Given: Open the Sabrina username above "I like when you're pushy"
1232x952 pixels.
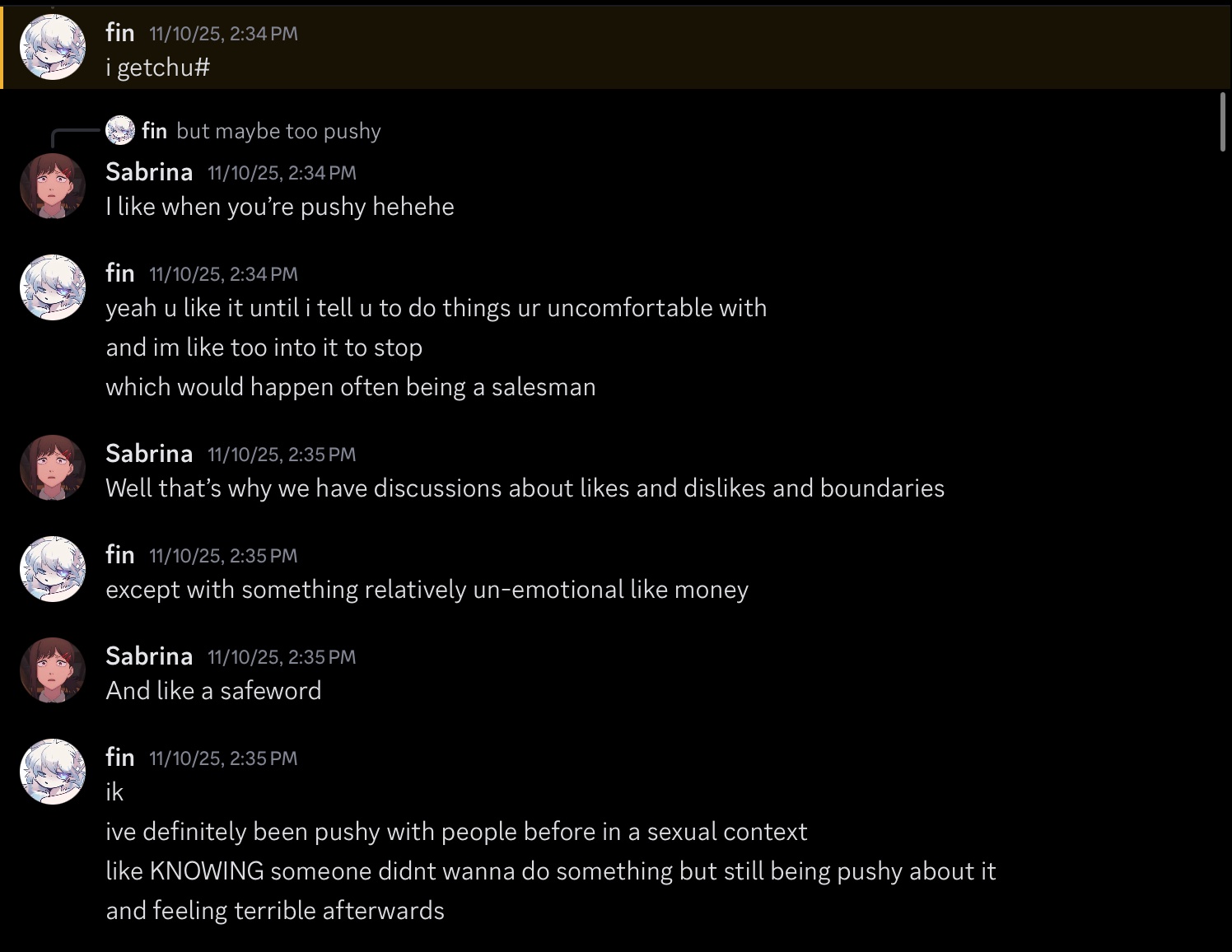Looking at the screenshot, I should (x=149, y=172).
